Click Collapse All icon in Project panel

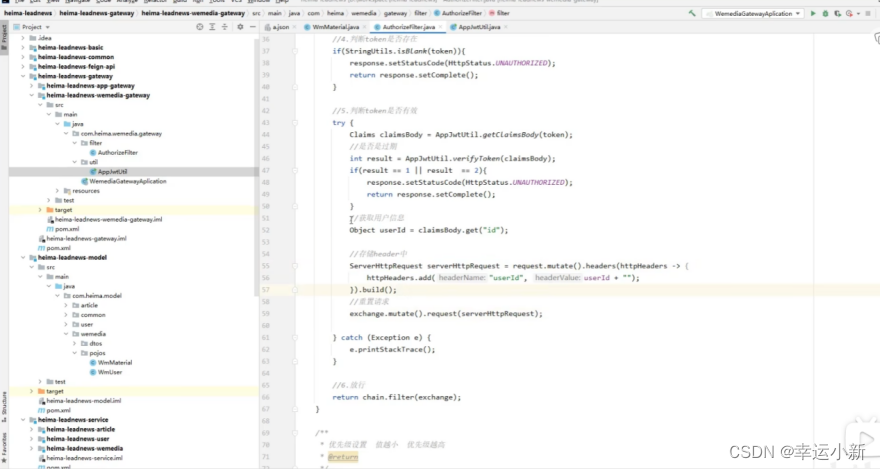[224, 27]
